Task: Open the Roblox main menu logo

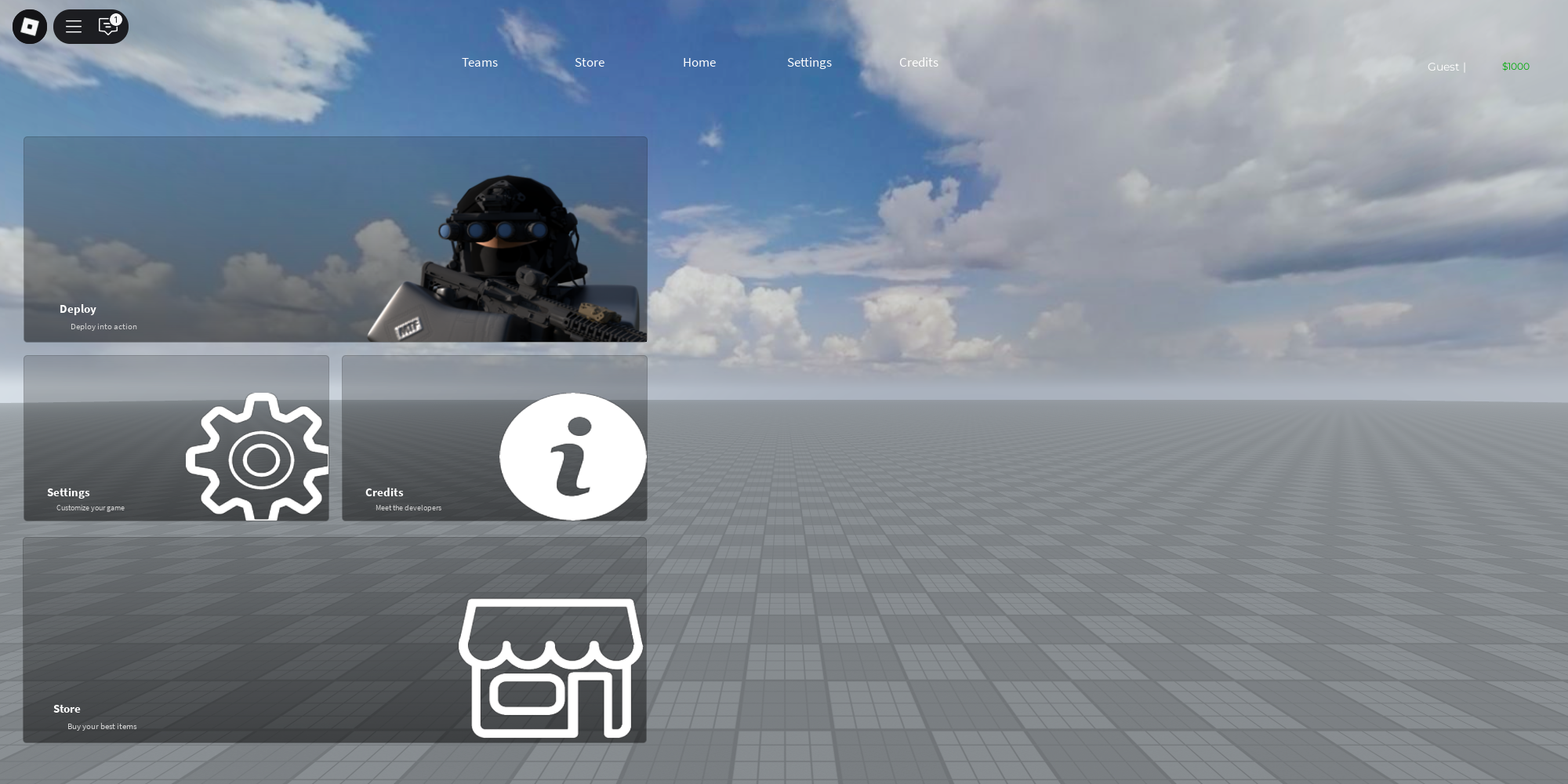Action: pyautogui.click(x=29, y=26)
